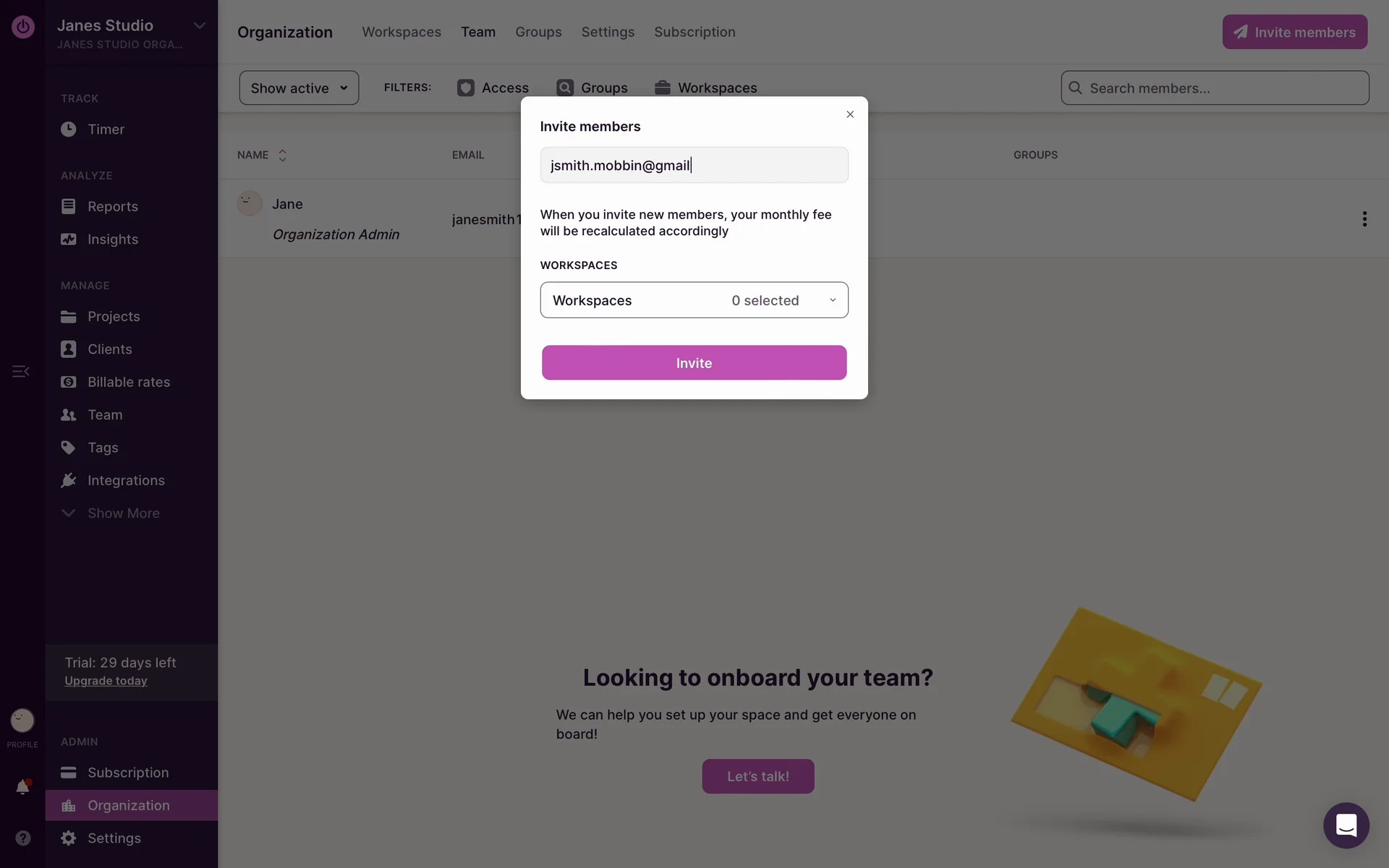1389x868 pixels.
Task: Expand the Janes Studio organization switcher
Action: pos(200,26)
